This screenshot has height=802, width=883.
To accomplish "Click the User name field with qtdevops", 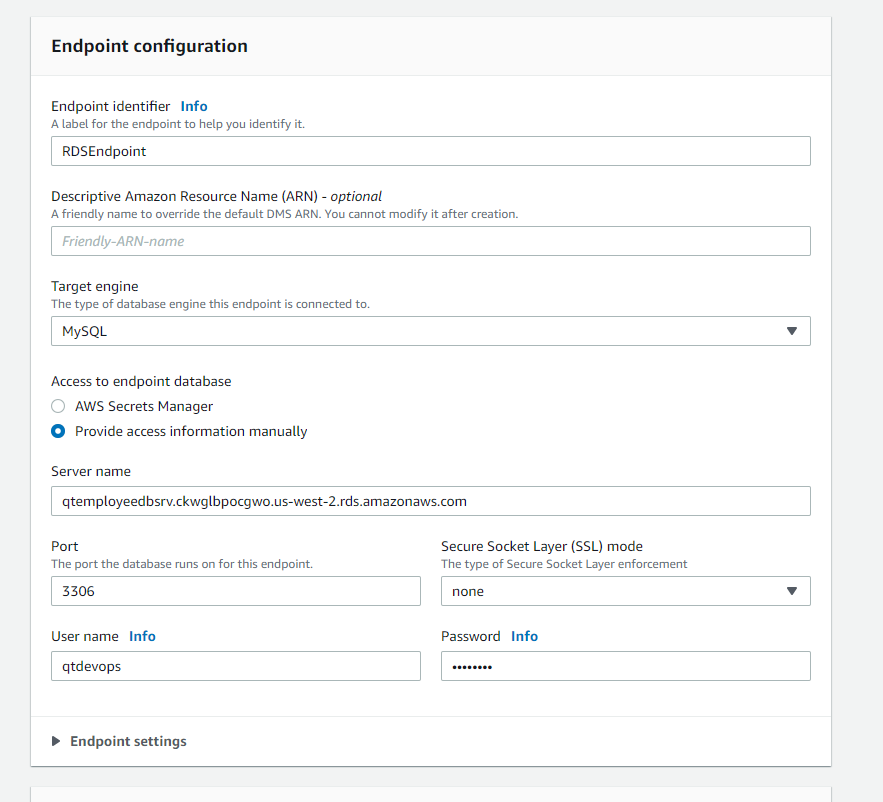I will coord(236,666).
